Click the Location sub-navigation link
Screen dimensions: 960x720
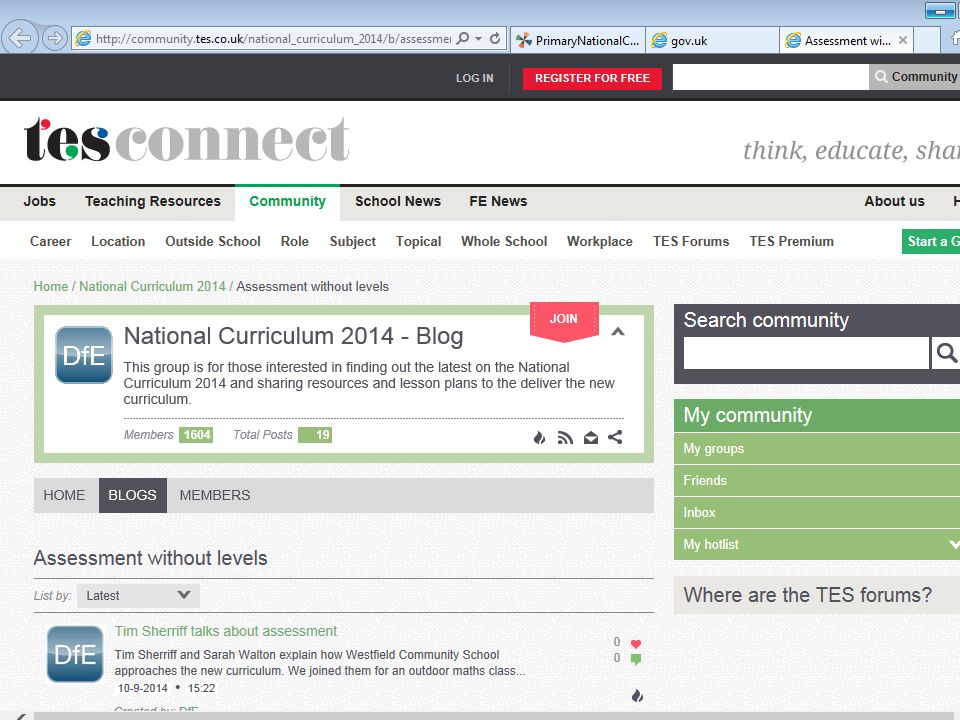(118, 241)
